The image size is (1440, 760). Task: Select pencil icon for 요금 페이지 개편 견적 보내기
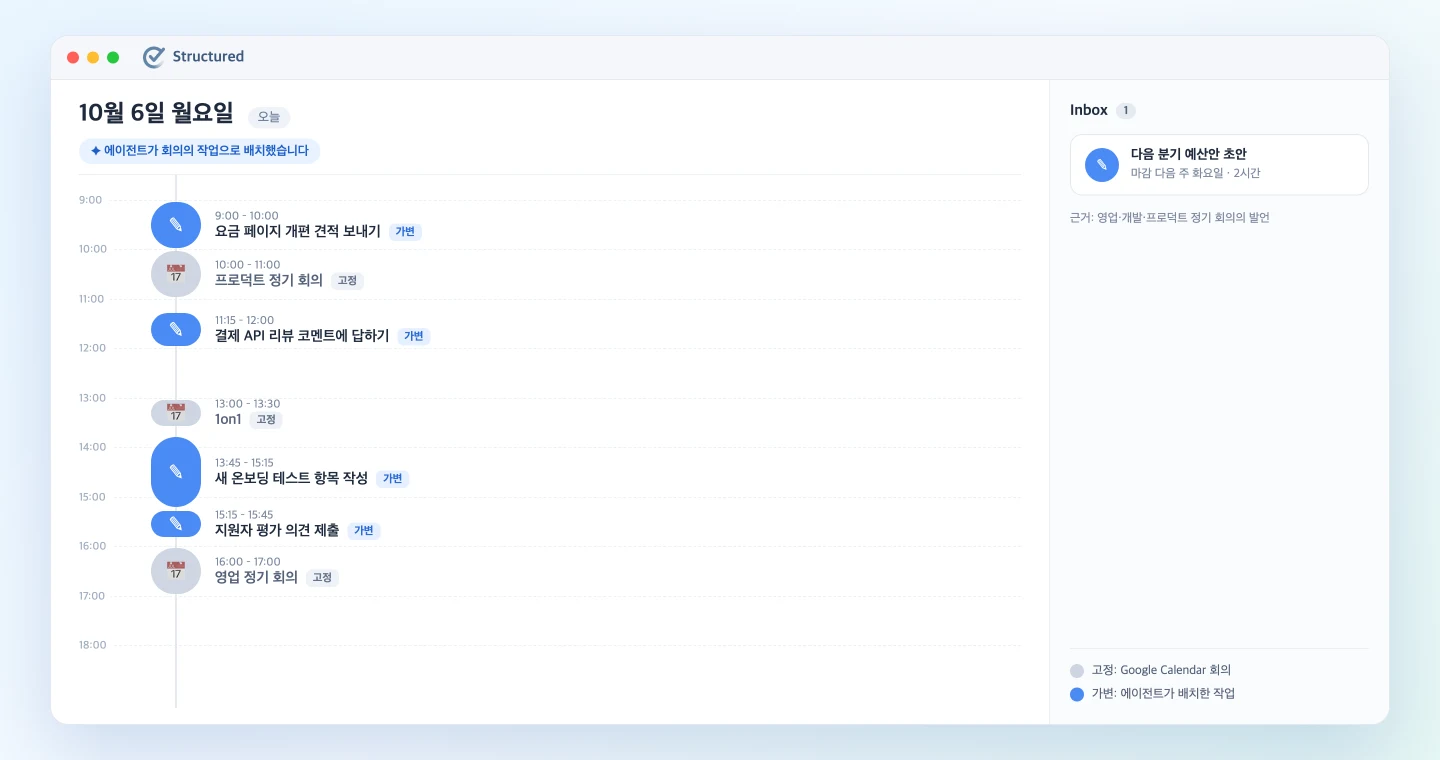pyautogui.click(x=176, y=224)
